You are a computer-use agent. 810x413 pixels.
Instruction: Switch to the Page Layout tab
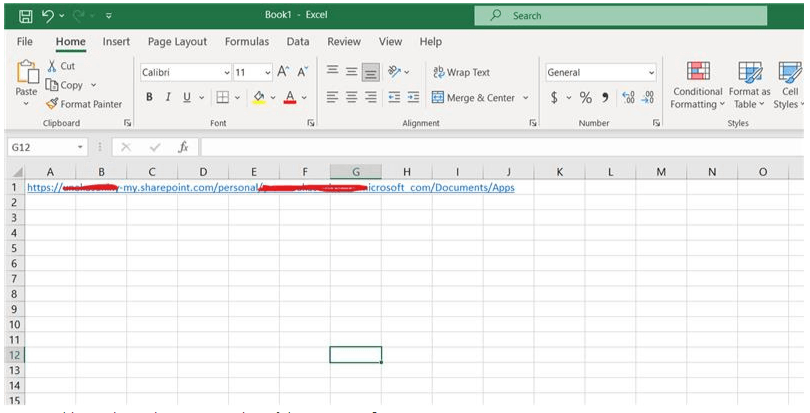click(177, 41)
